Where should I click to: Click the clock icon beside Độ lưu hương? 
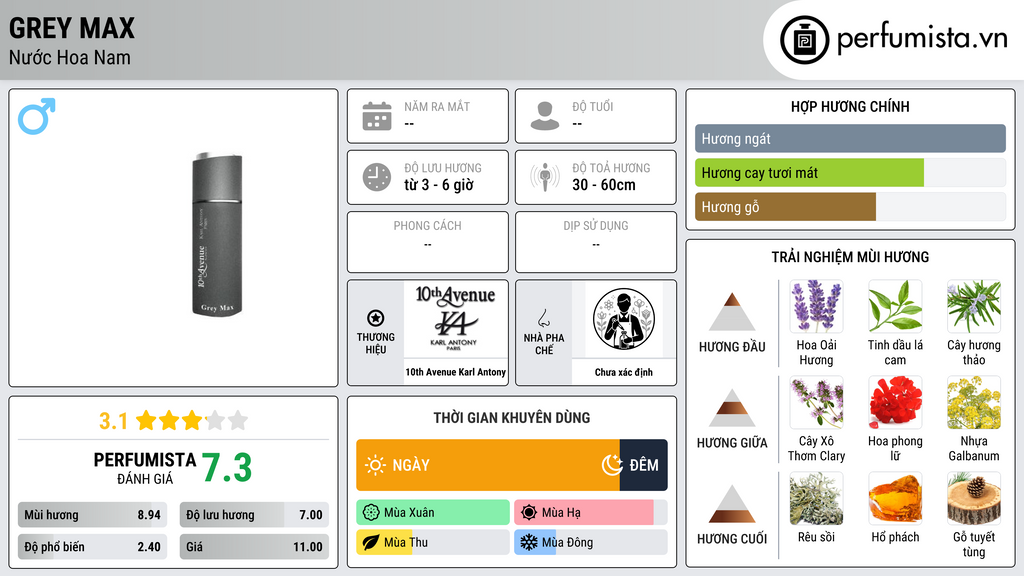[x=377, y=177]
